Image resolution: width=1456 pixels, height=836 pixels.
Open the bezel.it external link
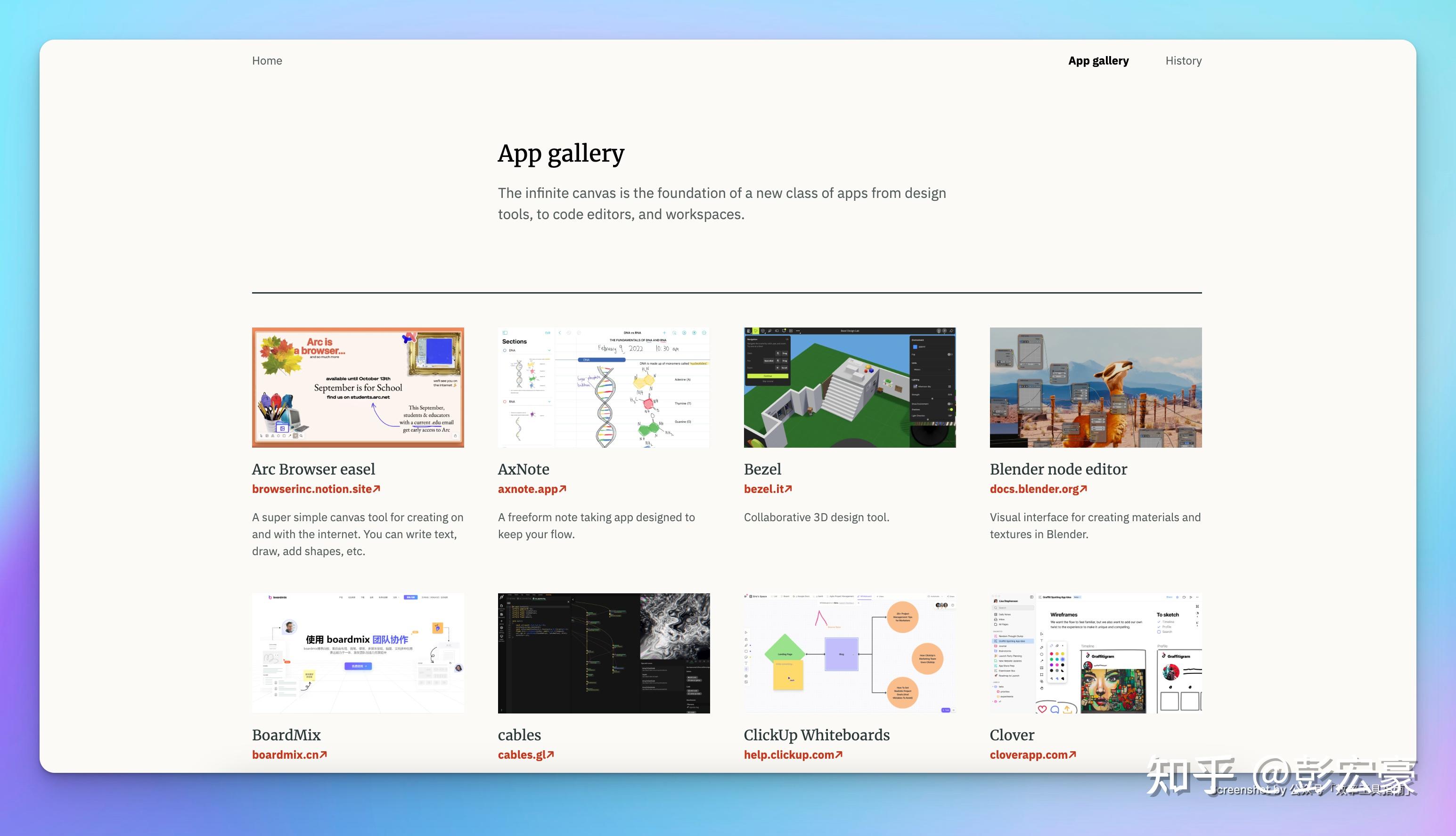pos(768,489)
